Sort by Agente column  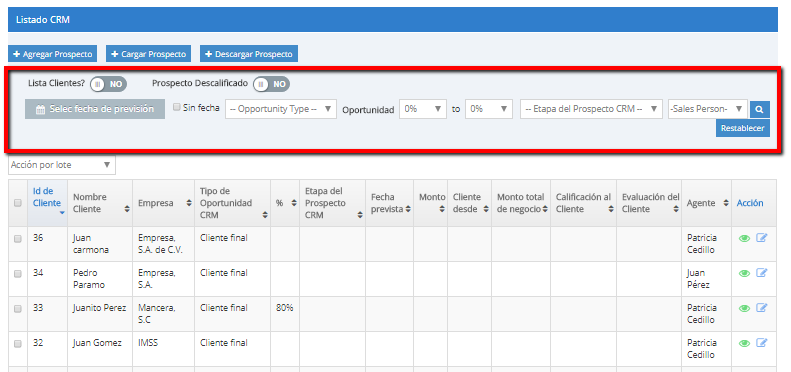[x=725, y=203]
